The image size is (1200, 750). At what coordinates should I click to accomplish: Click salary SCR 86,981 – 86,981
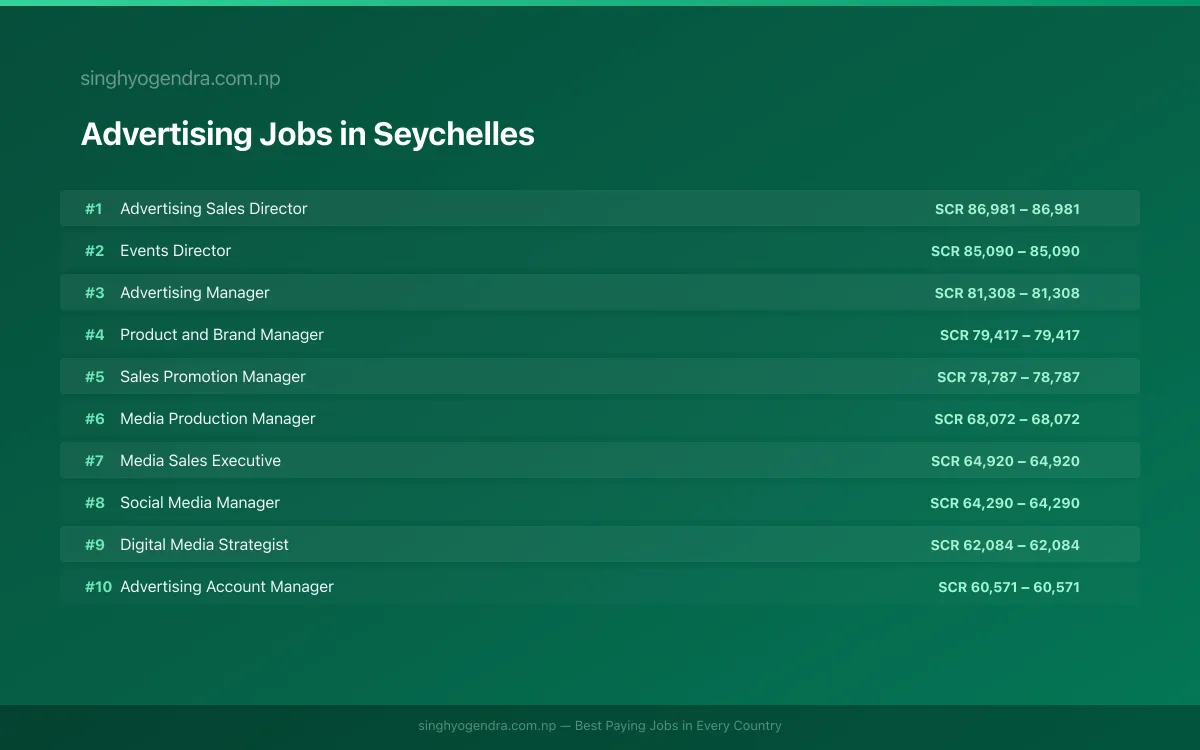(1007, 209)
